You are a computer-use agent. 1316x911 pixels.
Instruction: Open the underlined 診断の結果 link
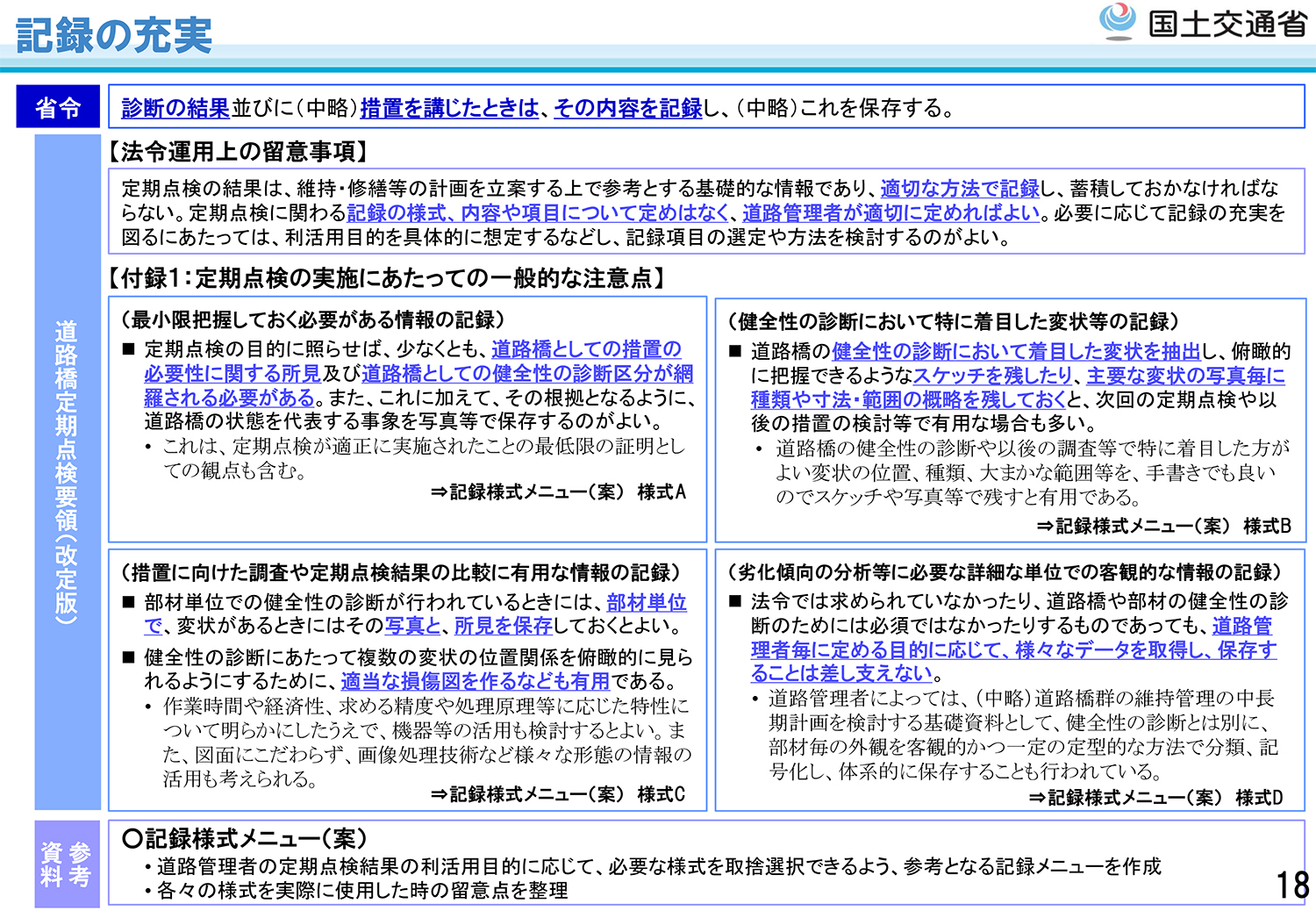(x=175, y=108)
